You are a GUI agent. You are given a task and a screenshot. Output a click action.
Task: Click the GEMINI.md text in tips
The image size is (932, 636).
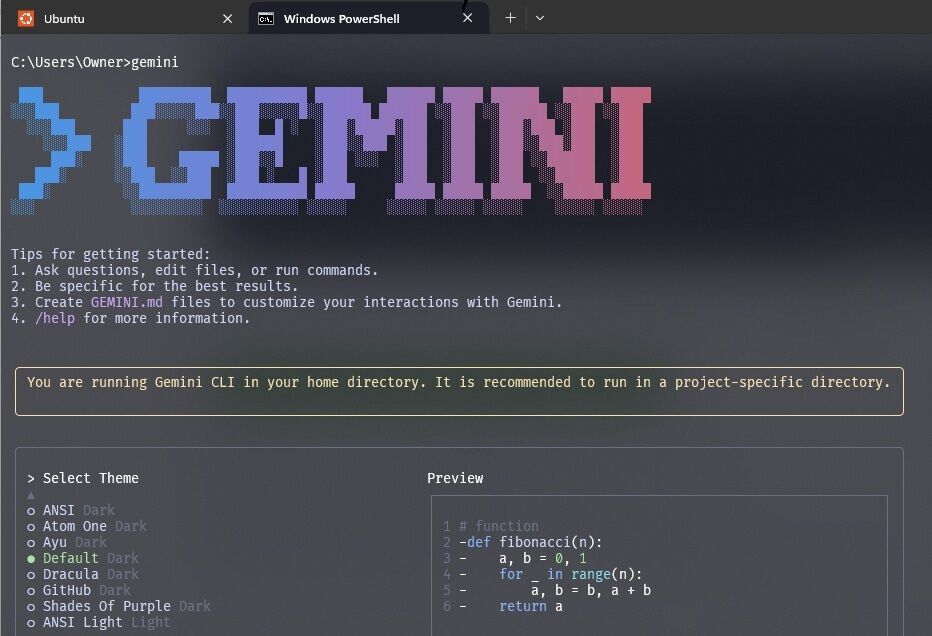127,302
